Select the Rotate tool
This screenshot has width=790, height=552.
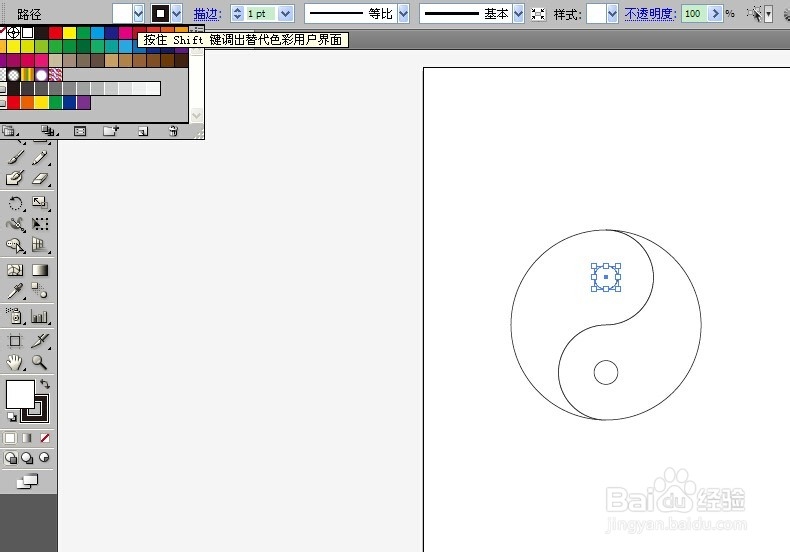tap(15, 203)
